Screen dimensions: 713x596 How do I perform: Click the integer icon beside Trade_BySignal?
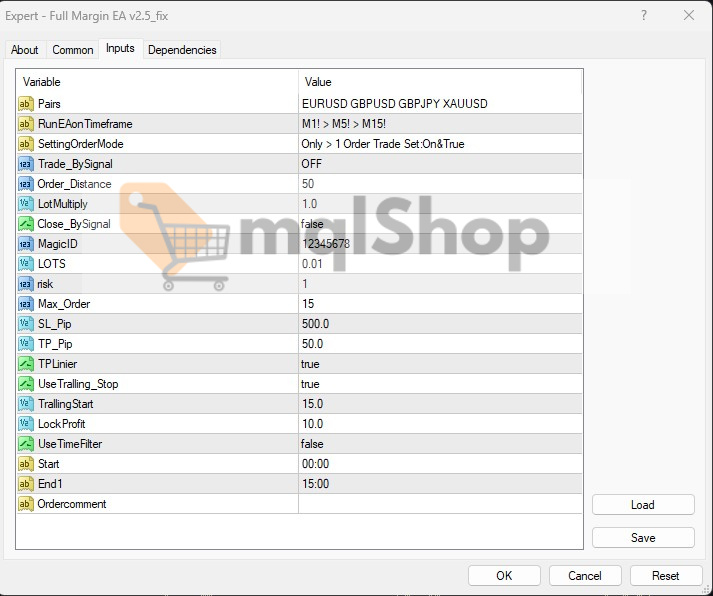tap(26, 164)
